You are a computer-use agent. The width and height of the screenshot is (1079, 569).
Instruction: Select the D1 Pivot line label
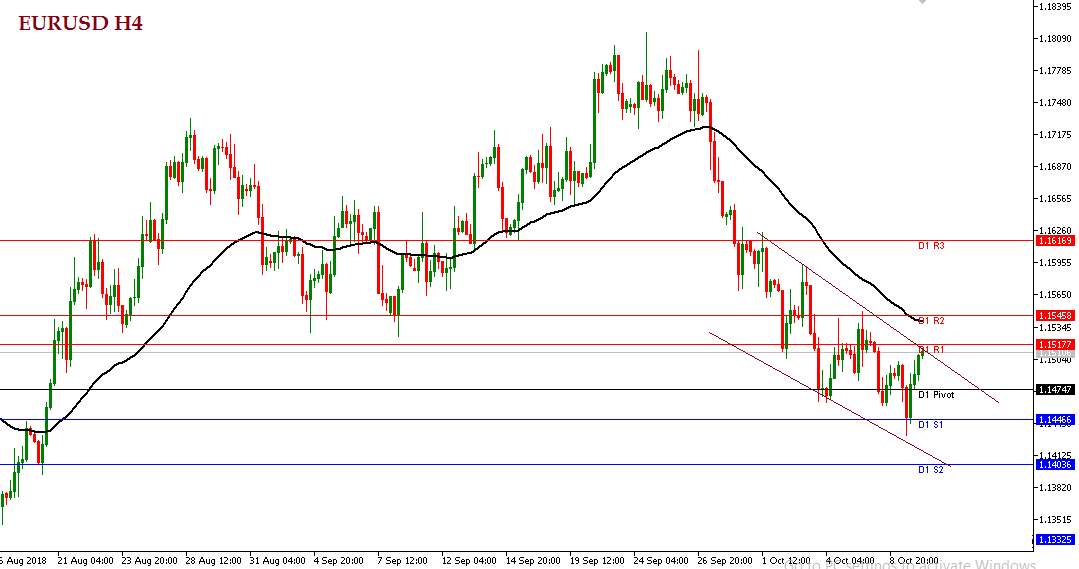click(936, 395)
